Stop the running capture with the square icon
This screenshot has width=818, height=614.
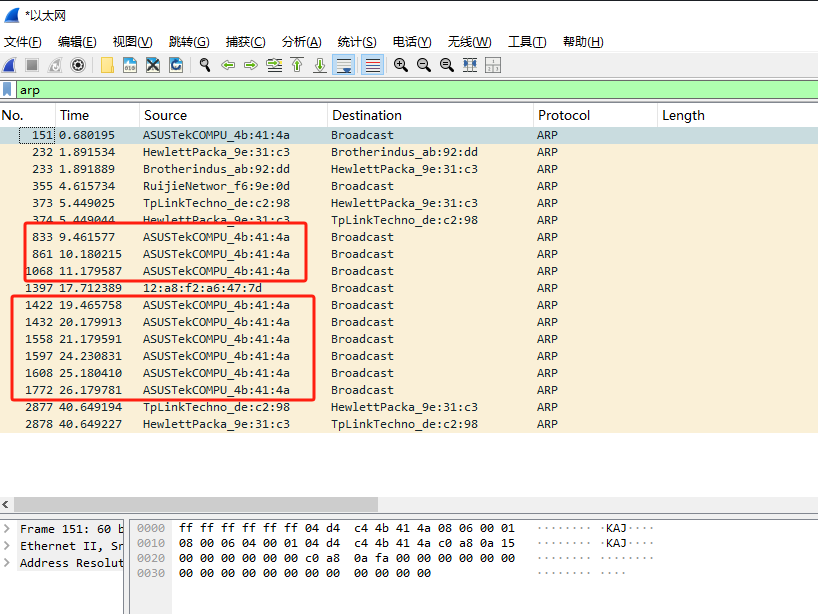(32, 65)
